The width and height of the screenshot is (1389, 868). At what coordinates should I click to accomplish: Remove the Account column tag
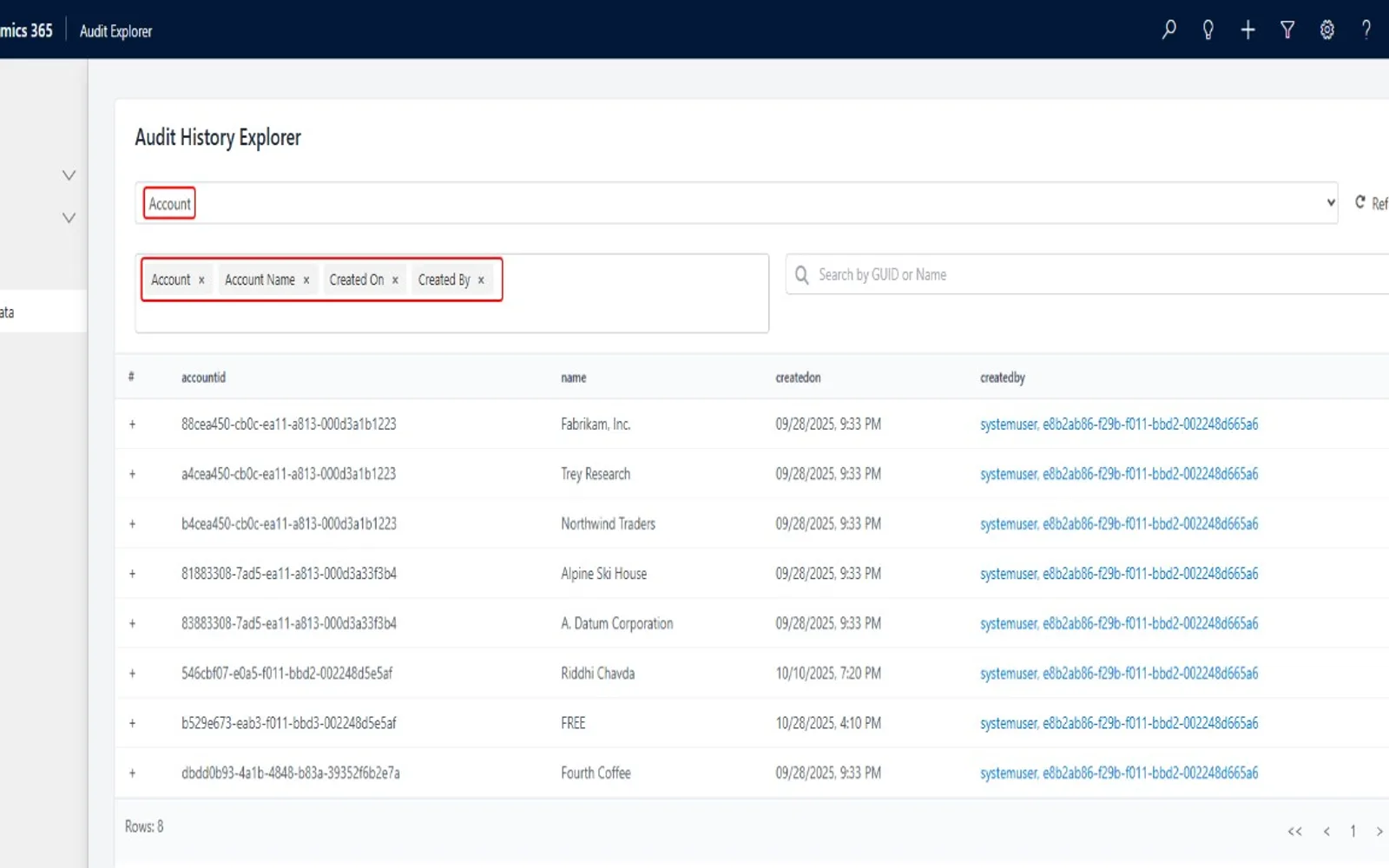[x=201, y=280]
